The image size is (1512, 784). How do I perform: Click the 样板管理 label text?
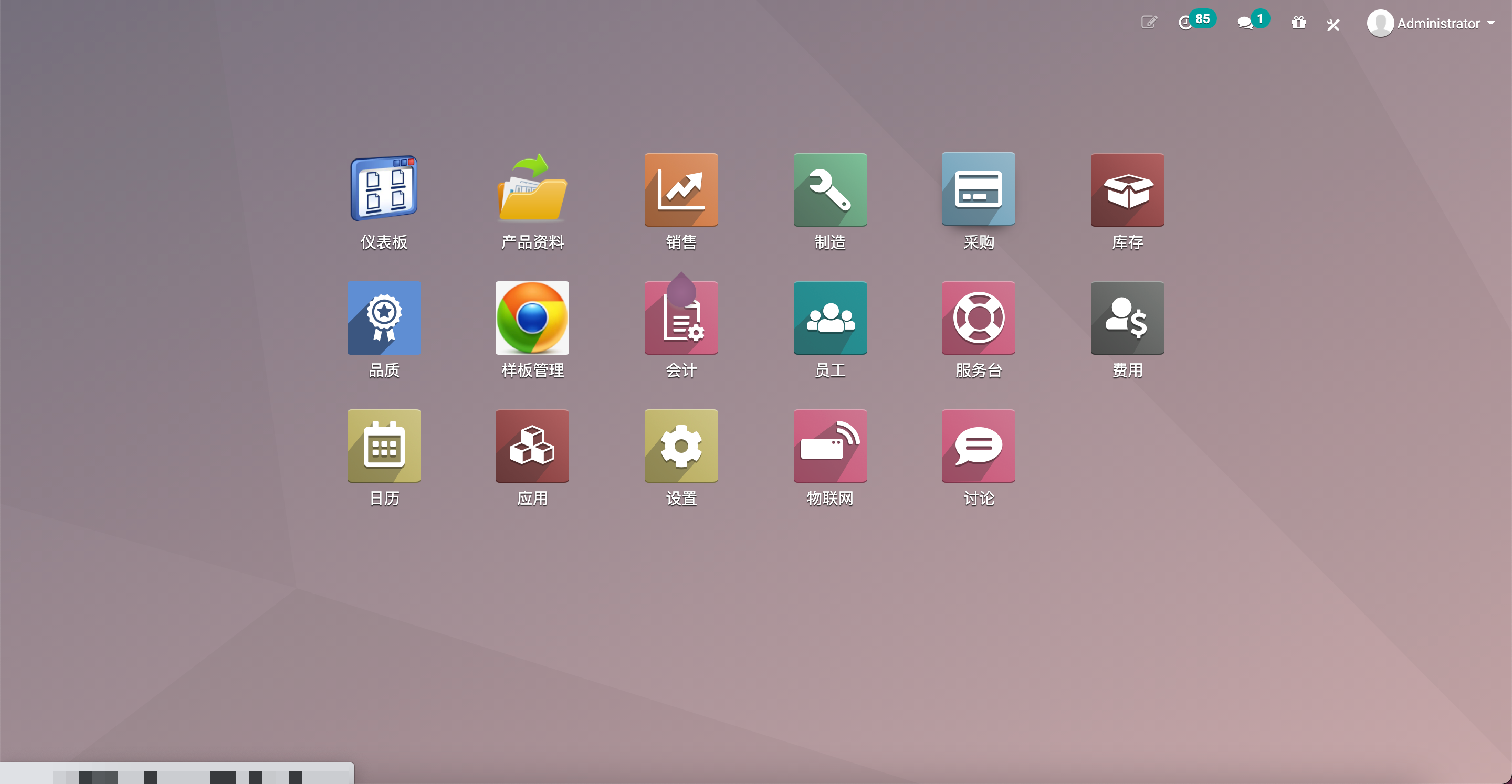532,370
